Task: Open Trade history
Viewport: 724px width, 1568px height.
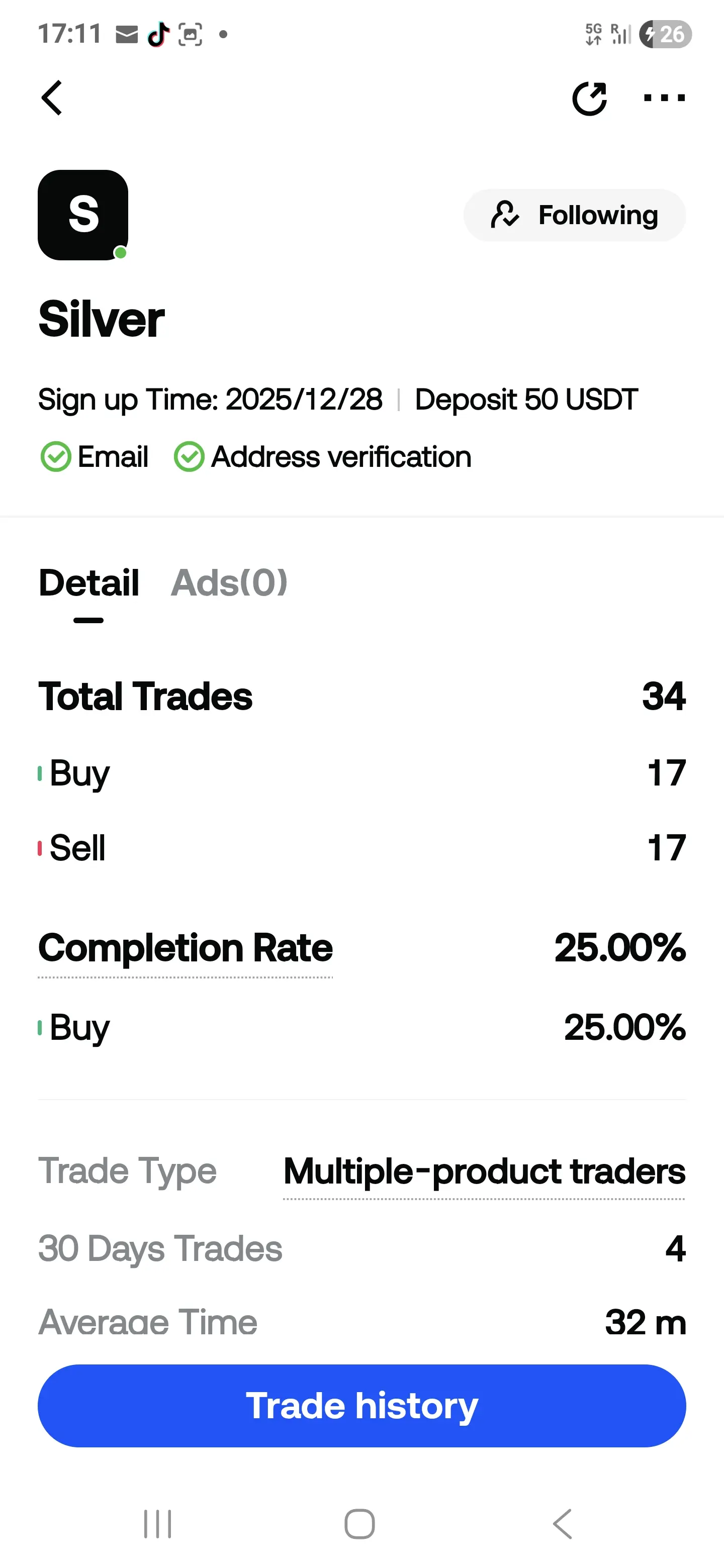Action: (x=361, y=1406)
